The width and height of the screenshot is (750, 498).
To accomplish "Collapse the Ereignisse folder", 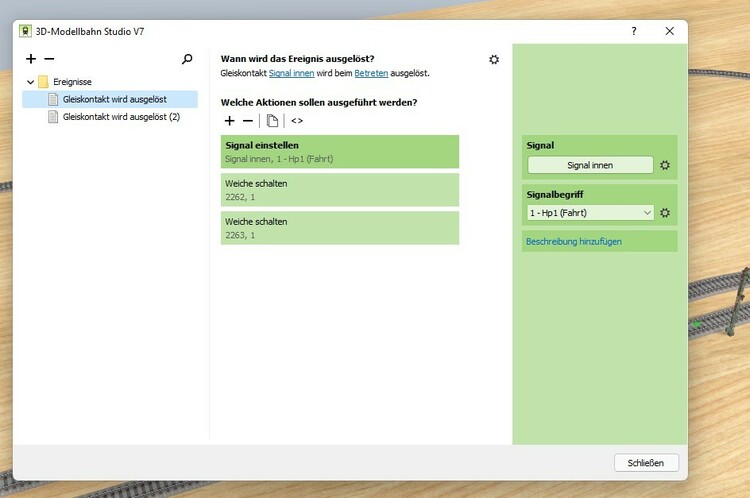I will (31, 82).
